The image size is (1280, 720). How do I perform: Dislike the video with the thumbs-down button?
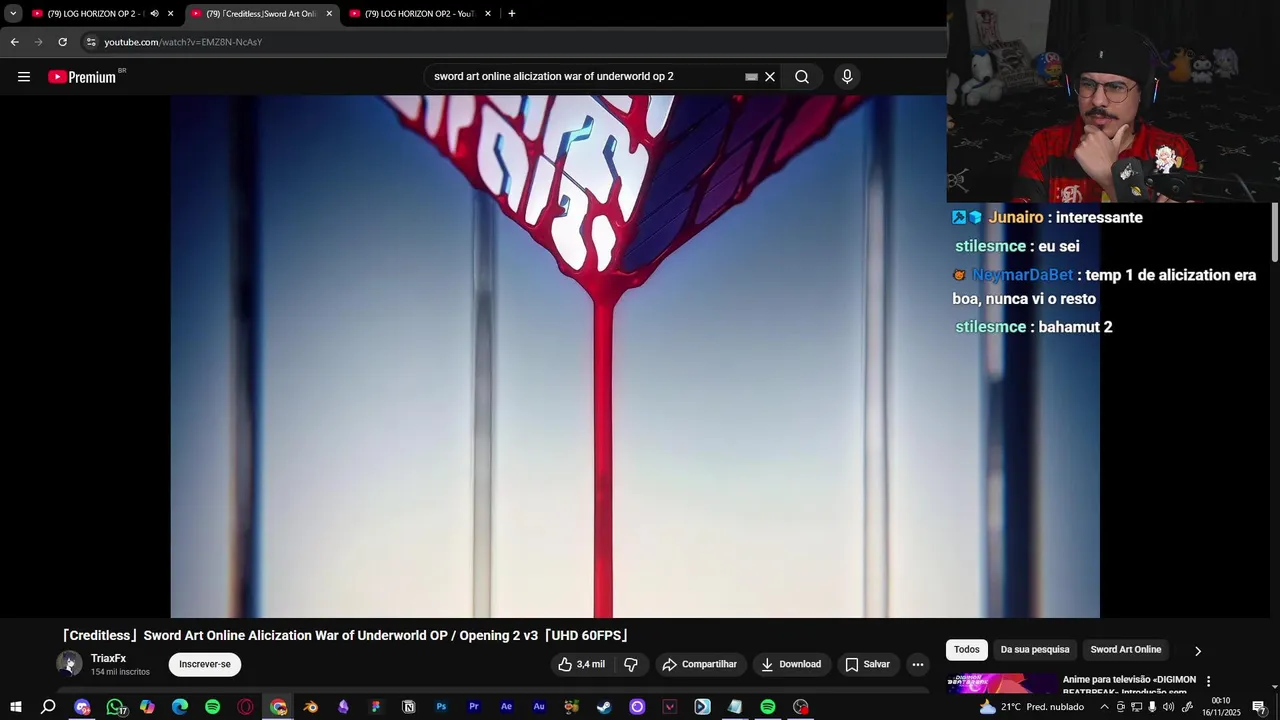(631, 664)
